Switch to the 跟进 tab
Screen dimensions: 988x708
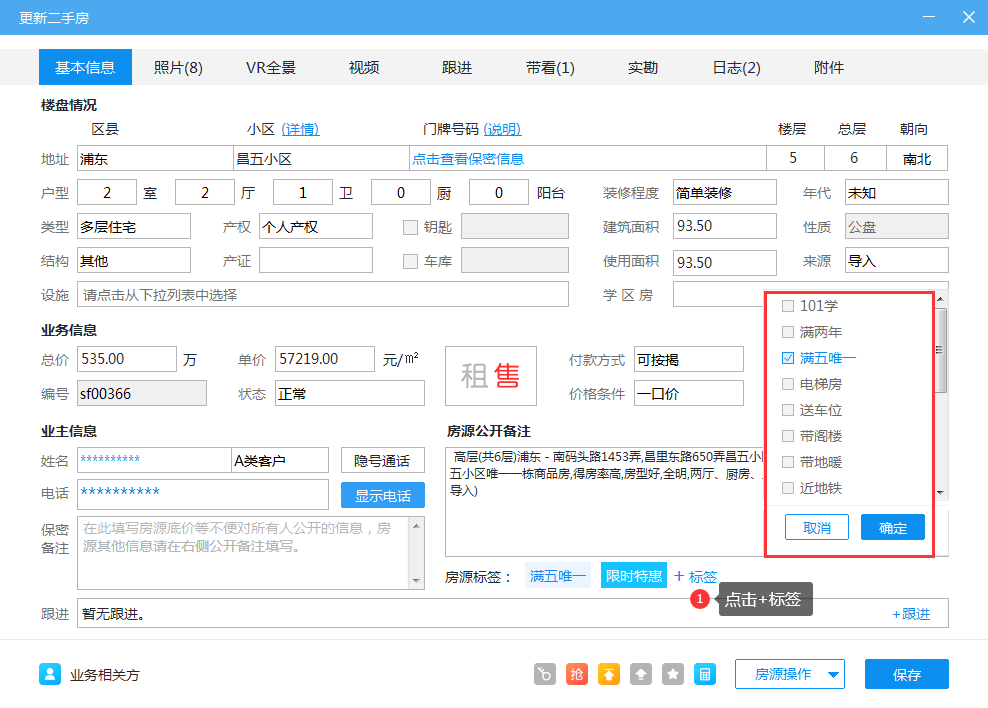coord(457,67)
